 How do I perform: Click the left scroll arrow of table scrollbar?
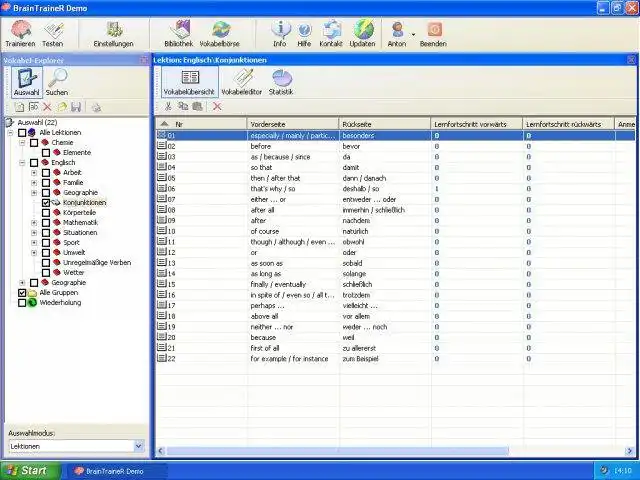tap(160, 451)
